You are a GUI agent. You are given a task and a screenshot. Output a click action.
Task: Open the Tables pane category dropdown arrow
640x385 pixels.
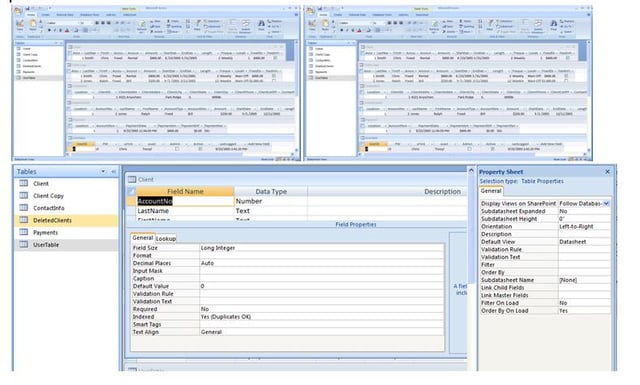point(103,171)
